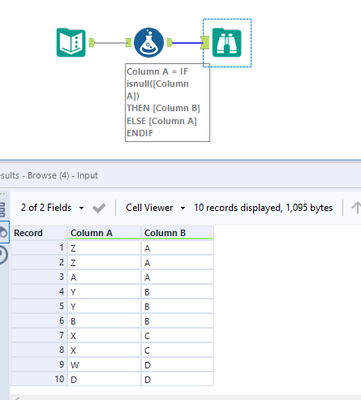Sort by the Column B header
The width and height of the screenshot is (361, 400).
(x=177, y=233)
